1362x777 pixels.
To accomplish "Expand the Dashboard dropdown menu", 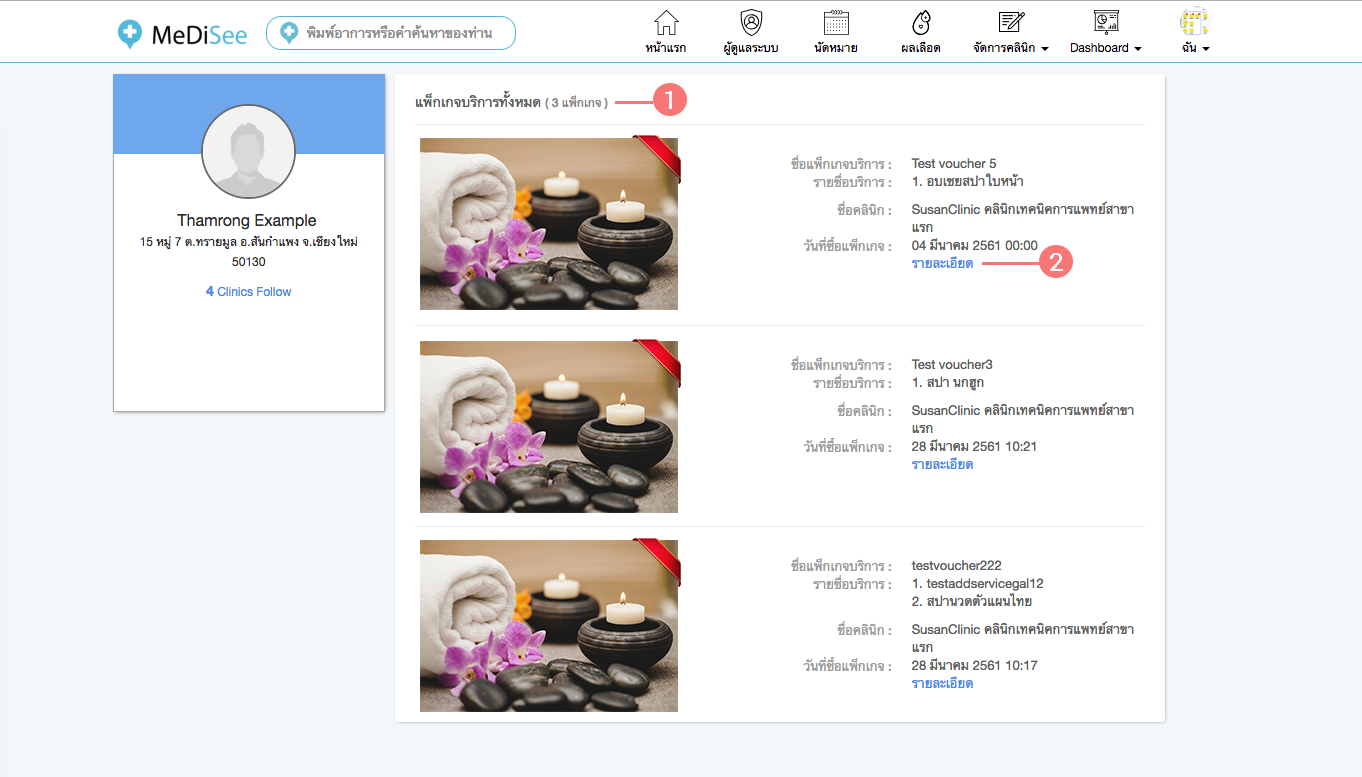I will tap(1105, 48).
